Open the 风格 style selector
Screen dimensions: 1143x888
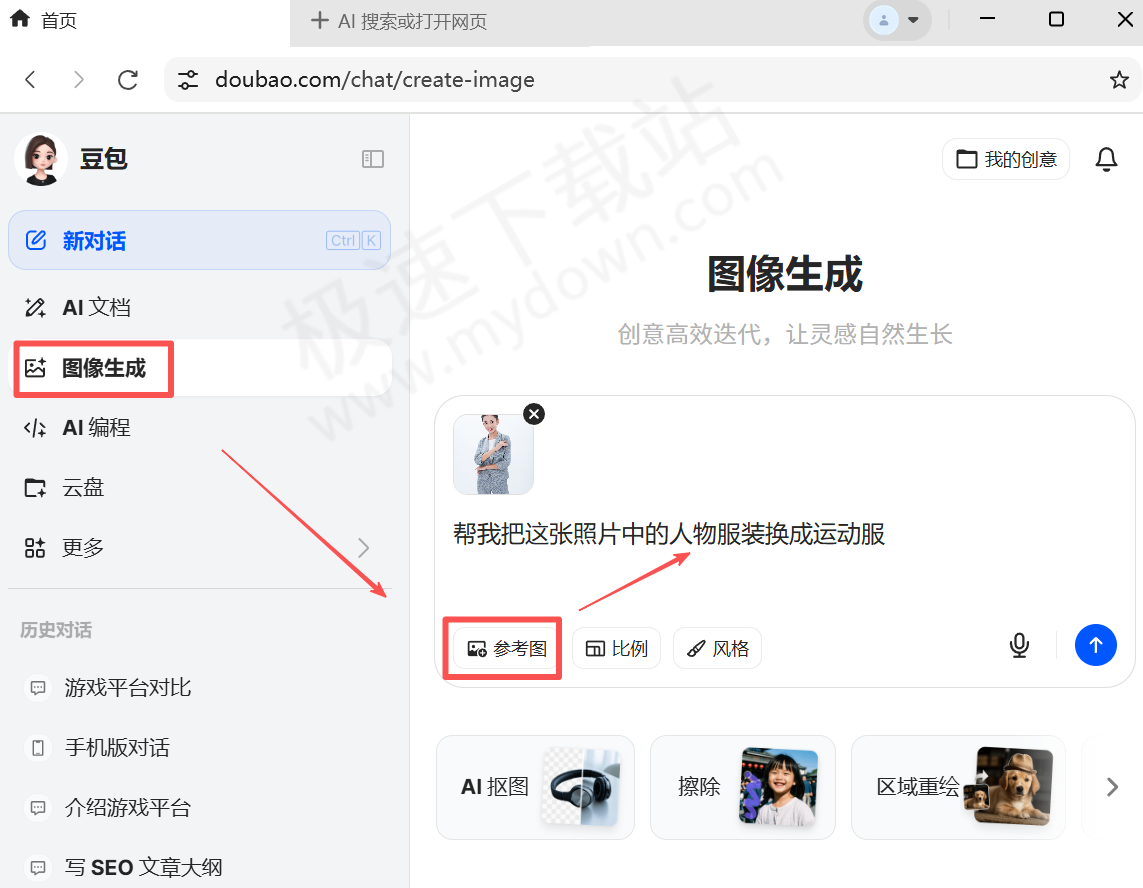(x=717, y=648)
